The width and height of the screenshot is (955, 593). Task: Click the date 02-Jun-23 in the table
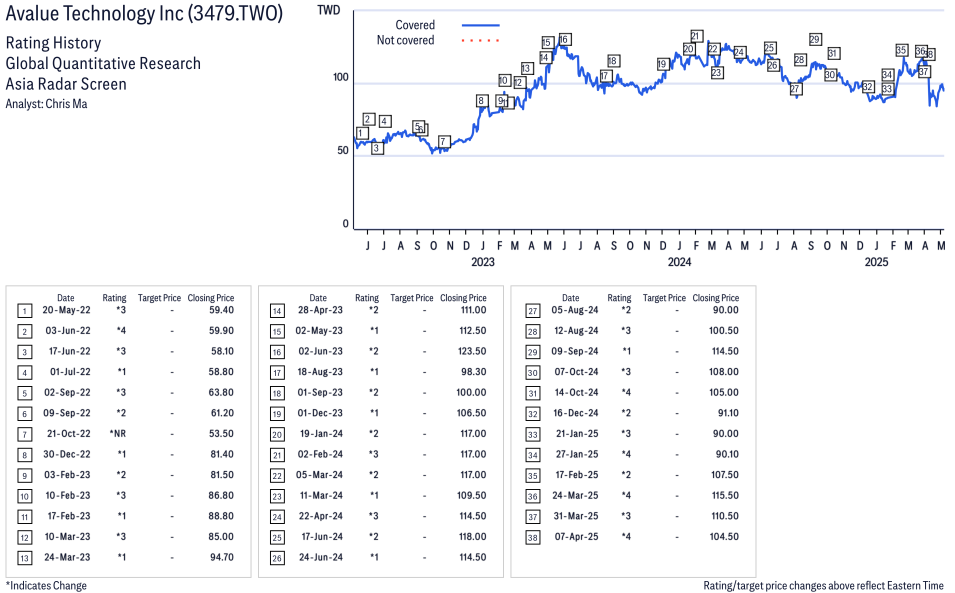[x=319, y=351]
